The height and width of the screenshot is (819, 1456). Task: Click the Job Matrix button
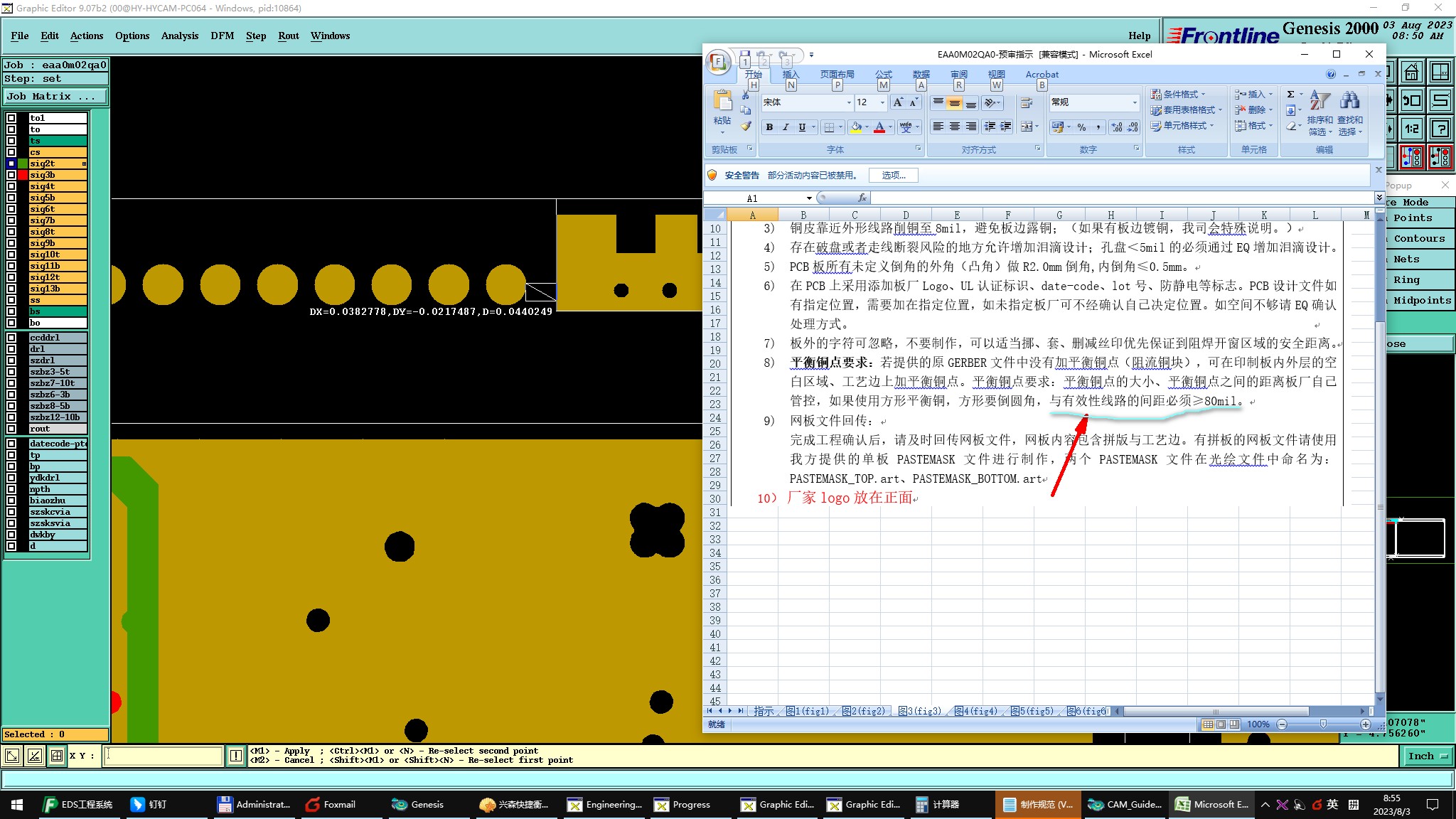[x=56, y=97]
